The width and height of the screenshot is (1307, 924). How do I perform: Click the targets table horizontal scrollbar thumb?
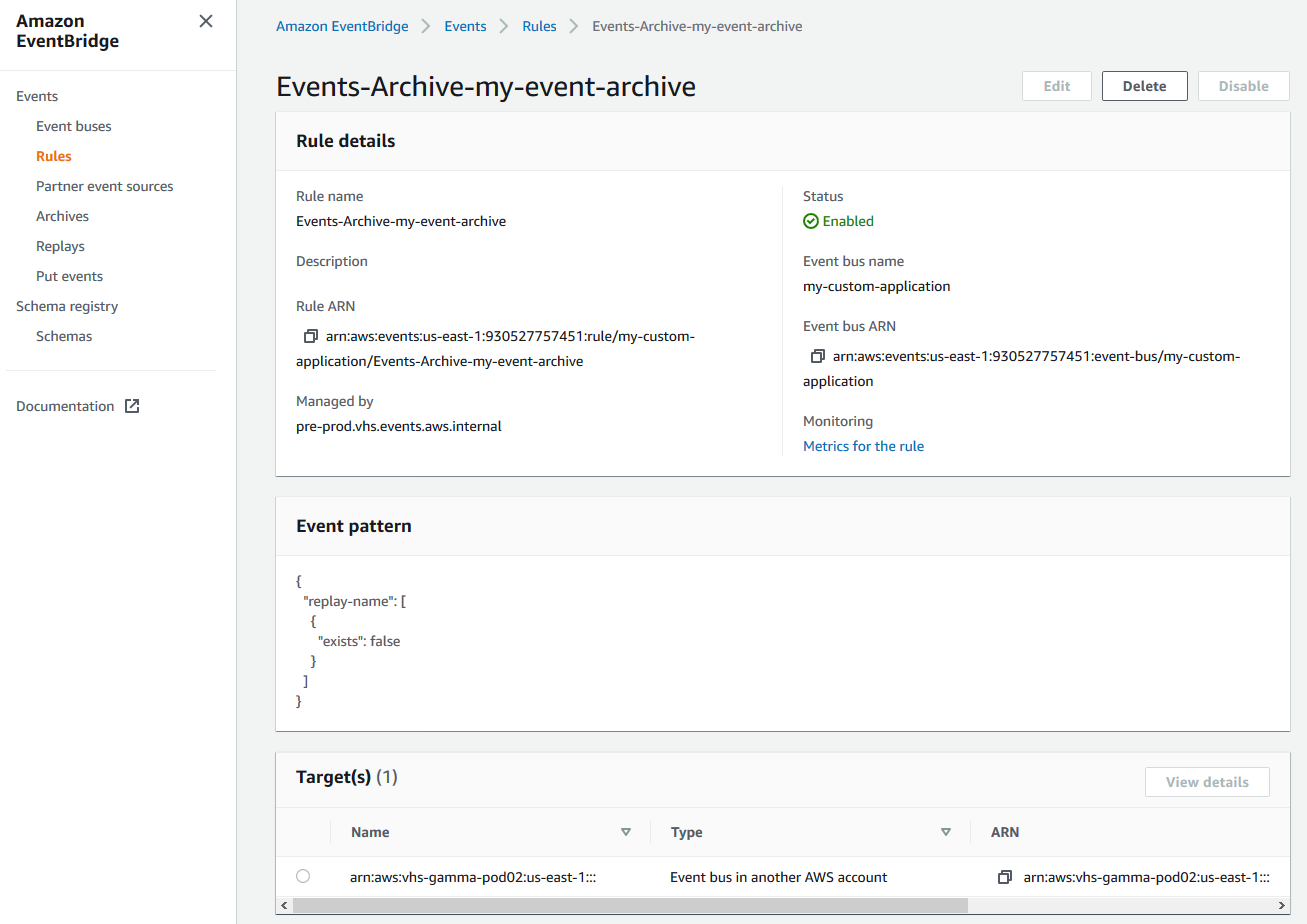click(x=631, y=905)
